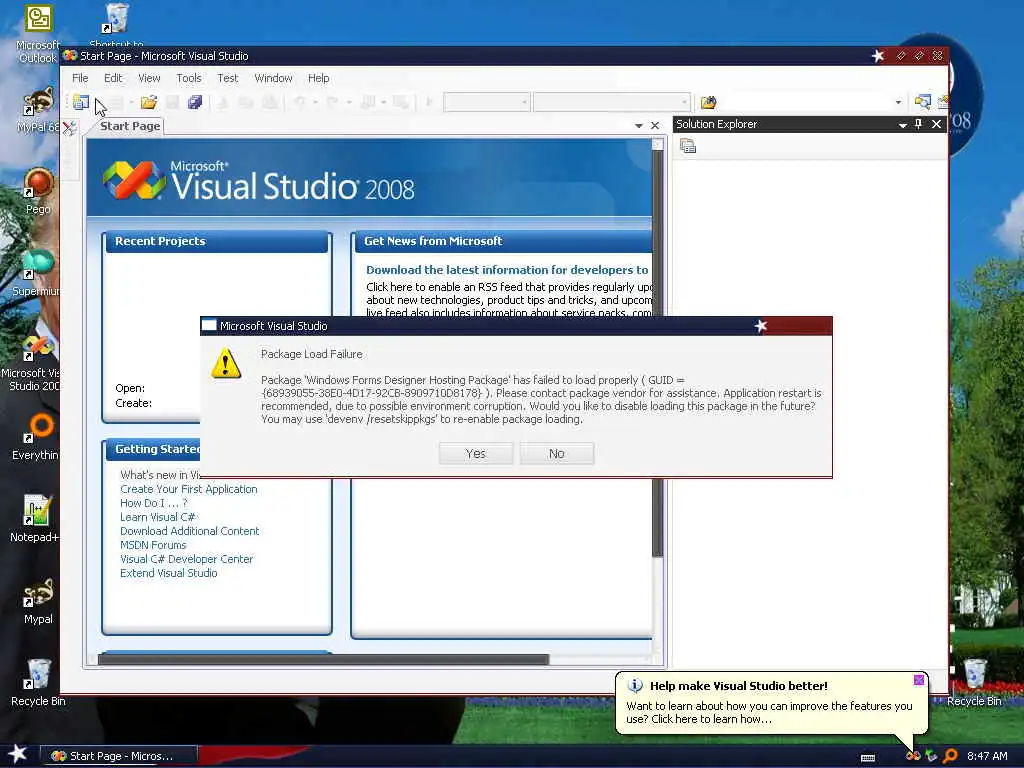This screenshot has width=1024, height=768.
Task: Close the Help make Visual Studio better balloon
Action: click(x=919, y=680)
